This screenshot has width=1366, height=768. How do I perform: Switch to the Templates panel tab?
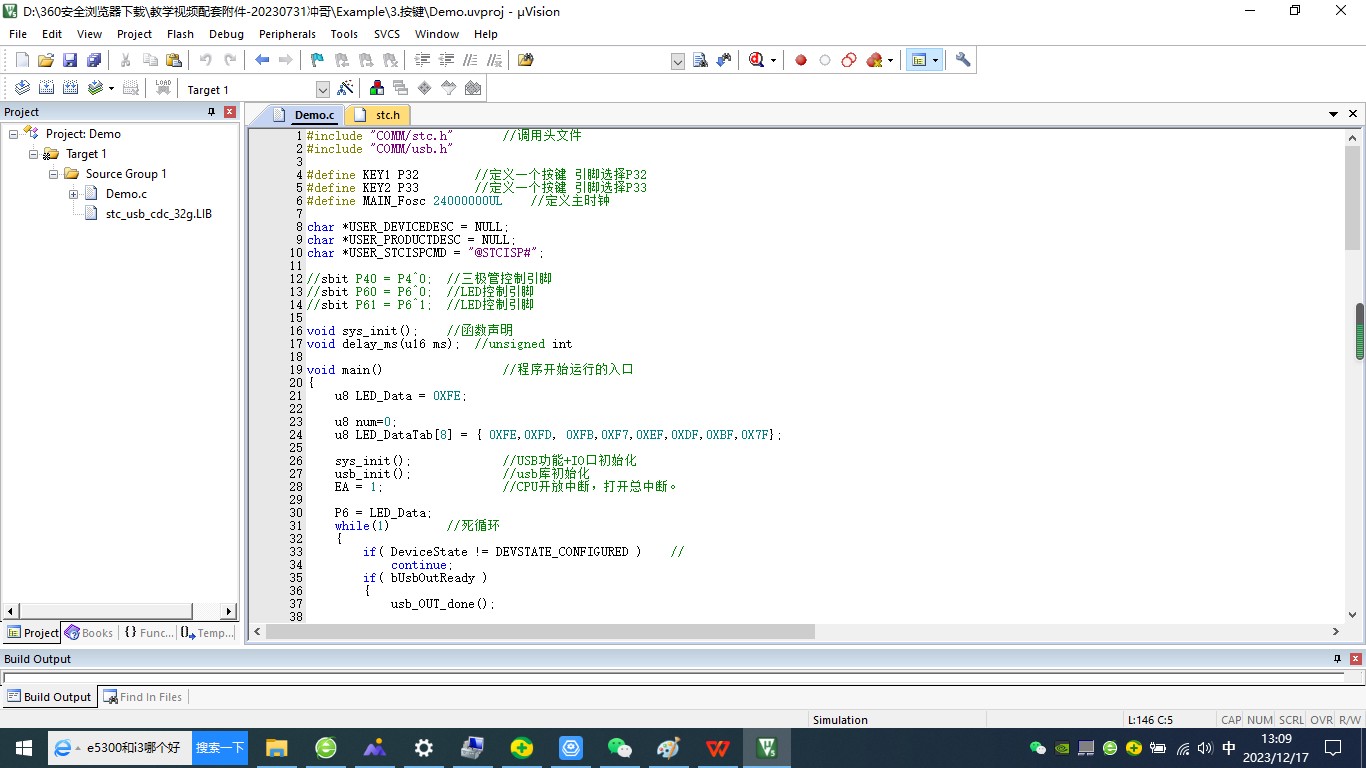207,632
